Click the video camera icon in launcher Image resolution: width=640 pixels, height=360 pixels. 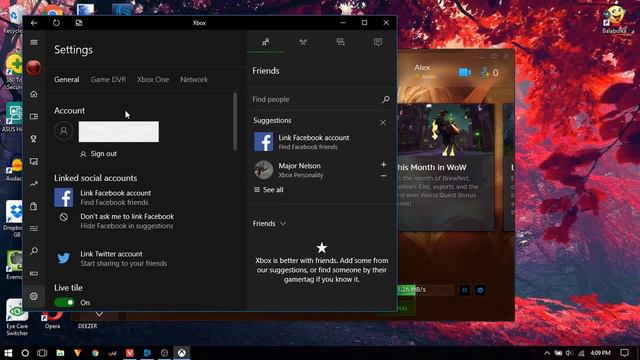(x=464, y=72)
